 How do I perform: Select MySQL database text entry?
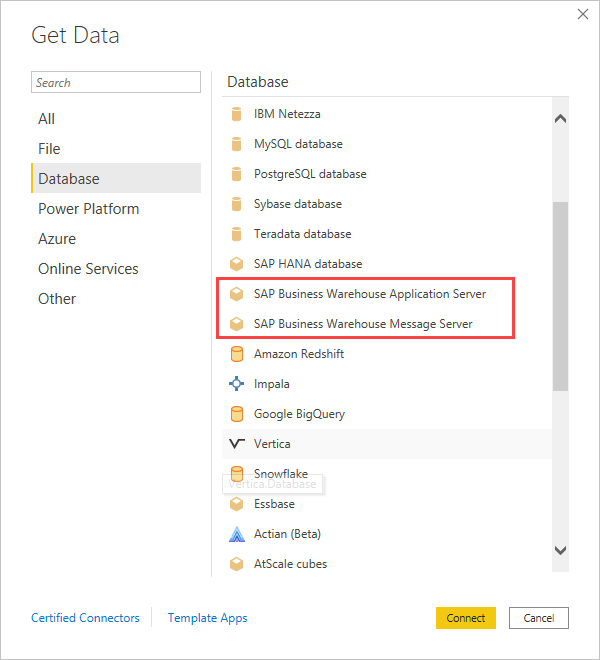298,144
